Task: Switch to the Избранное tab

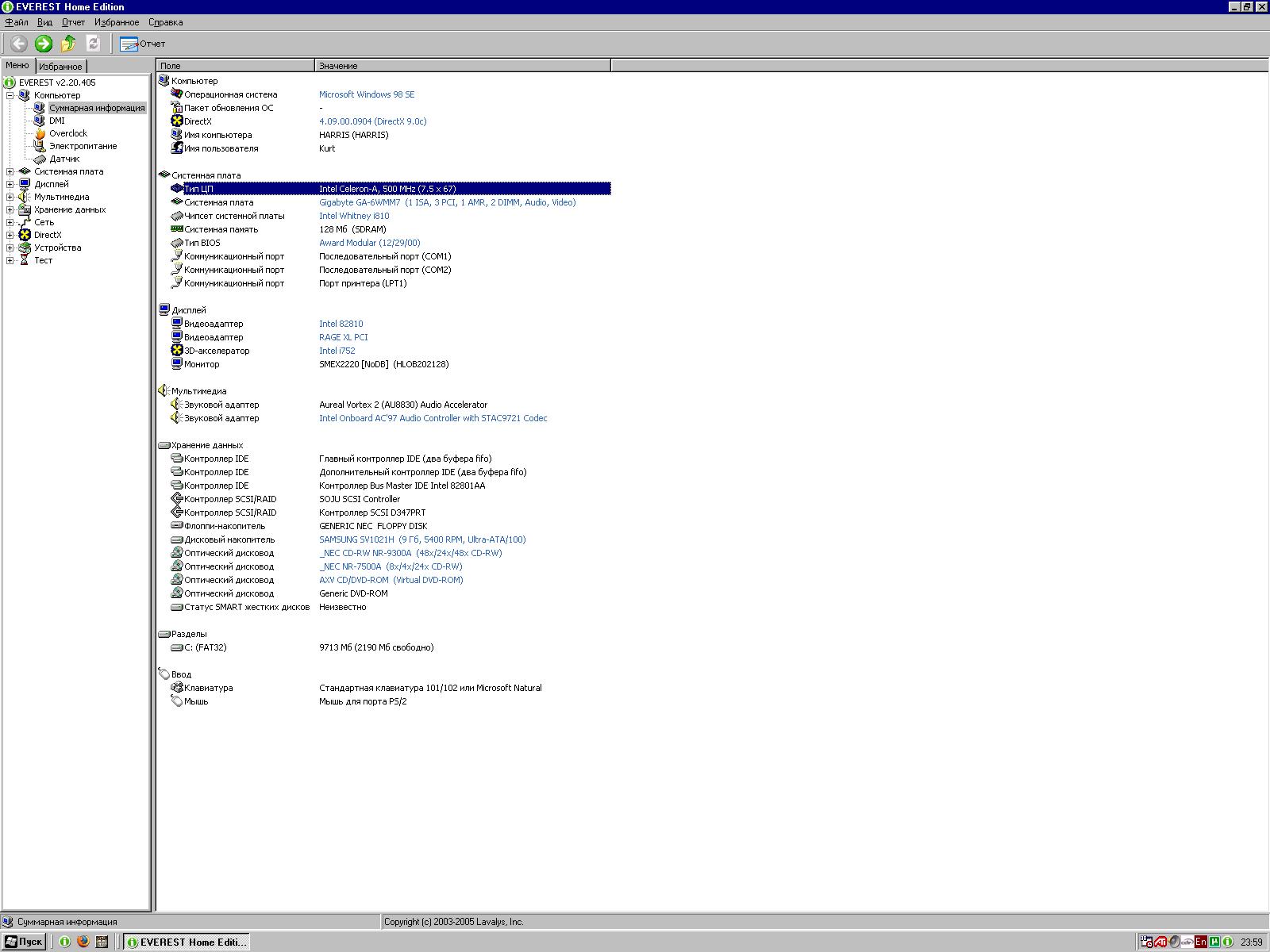Action: coord(62,67)
